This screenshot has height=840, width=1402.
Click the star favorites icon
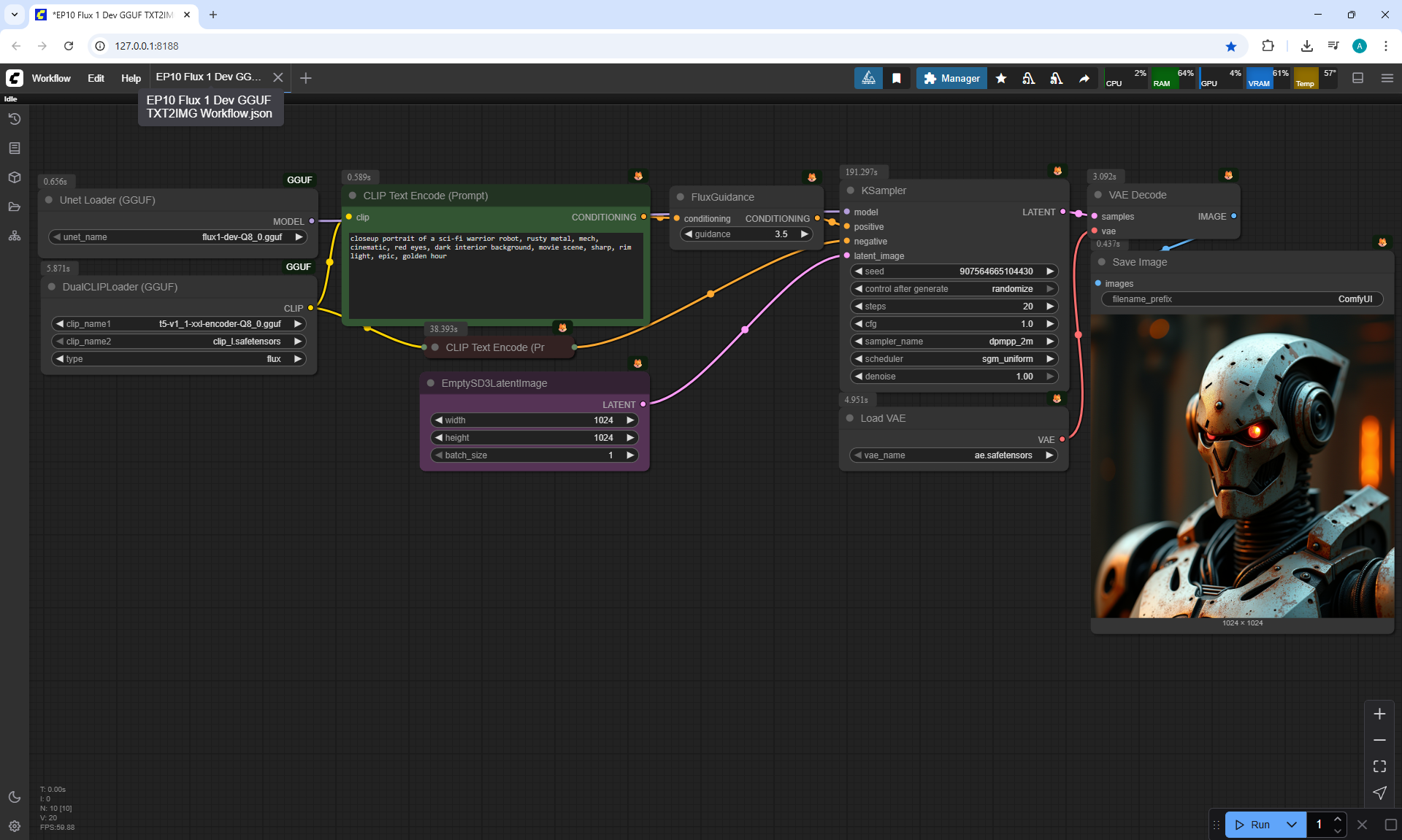click(1001, 78)
